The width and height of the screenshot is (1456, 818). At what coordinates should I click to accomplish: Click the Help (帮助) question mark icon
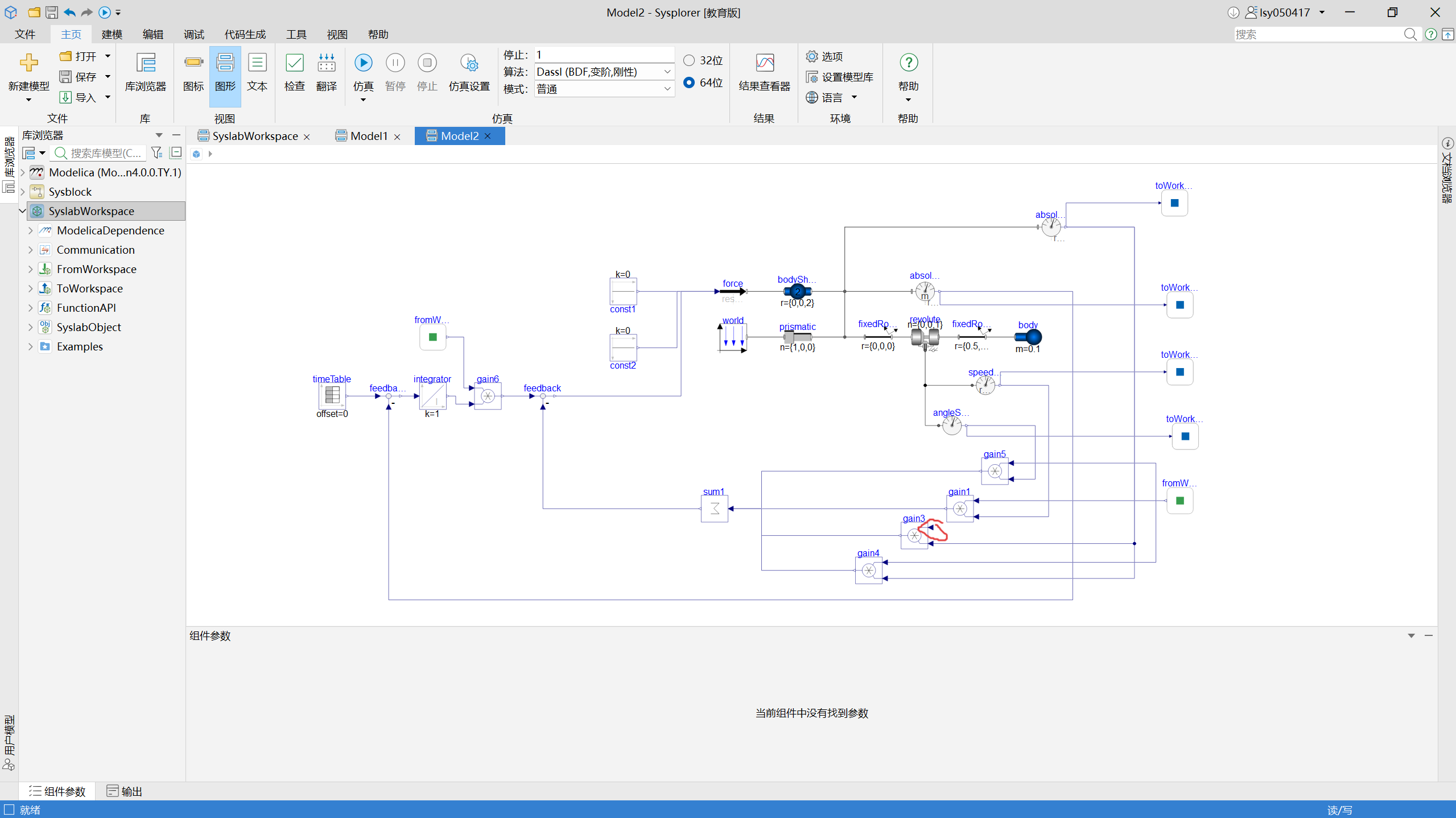(x=909, y=63)
